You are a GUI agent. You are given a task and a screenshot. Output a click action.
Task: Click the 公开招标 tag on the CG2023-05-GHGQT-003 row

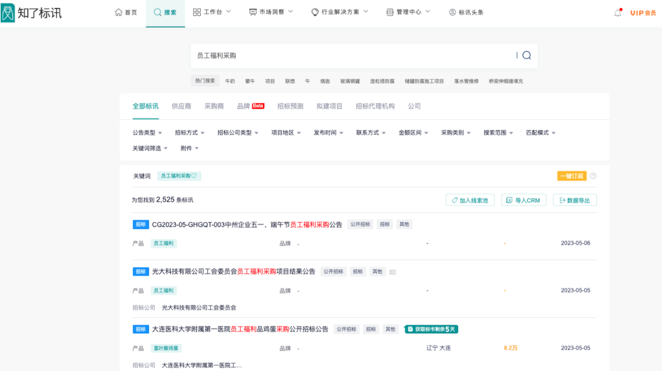(360, 225)
